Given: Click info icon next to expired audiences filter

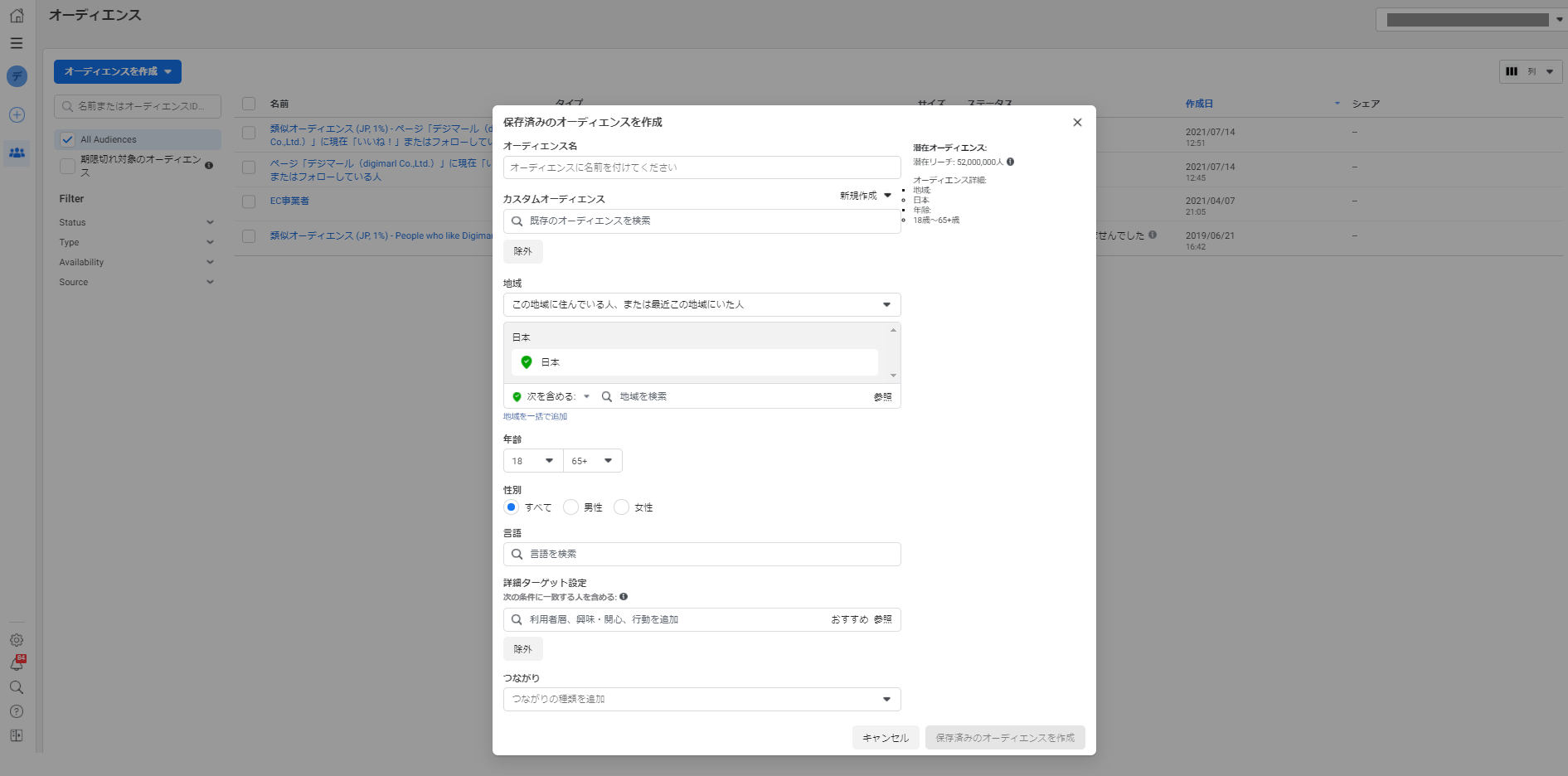Looking at the screenshot, I should pos(209,165).
